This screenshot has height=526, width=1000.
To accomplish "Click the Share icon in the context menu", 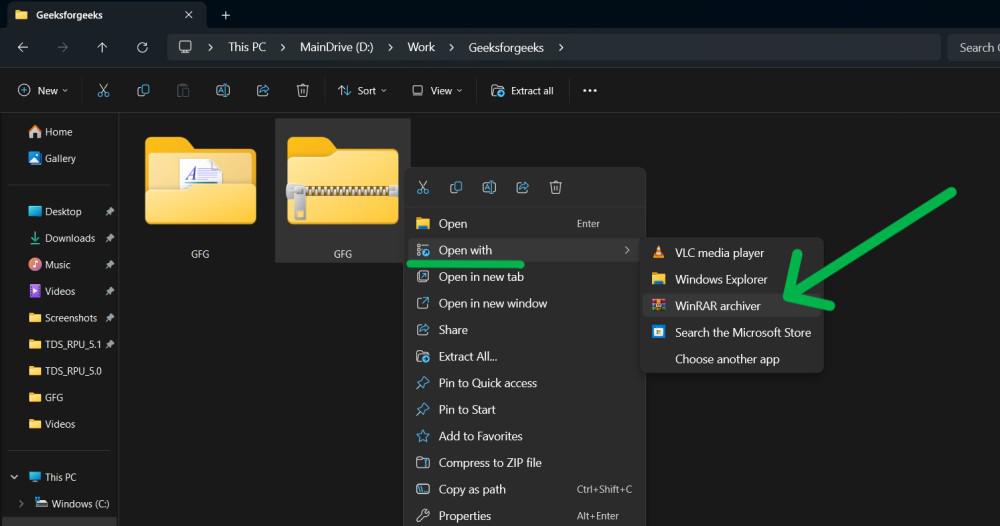I will pyautogui.click(x=522, y=187).
